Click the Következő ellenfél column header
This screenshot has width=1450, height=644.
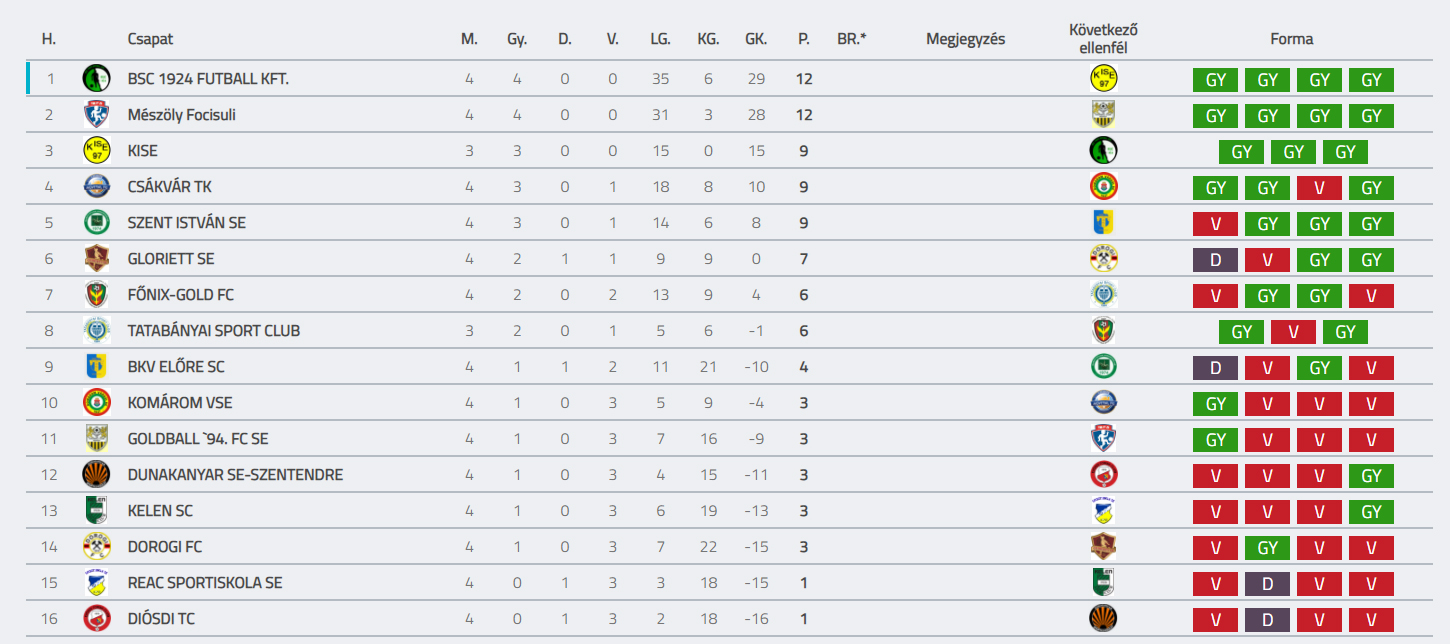1104,39
